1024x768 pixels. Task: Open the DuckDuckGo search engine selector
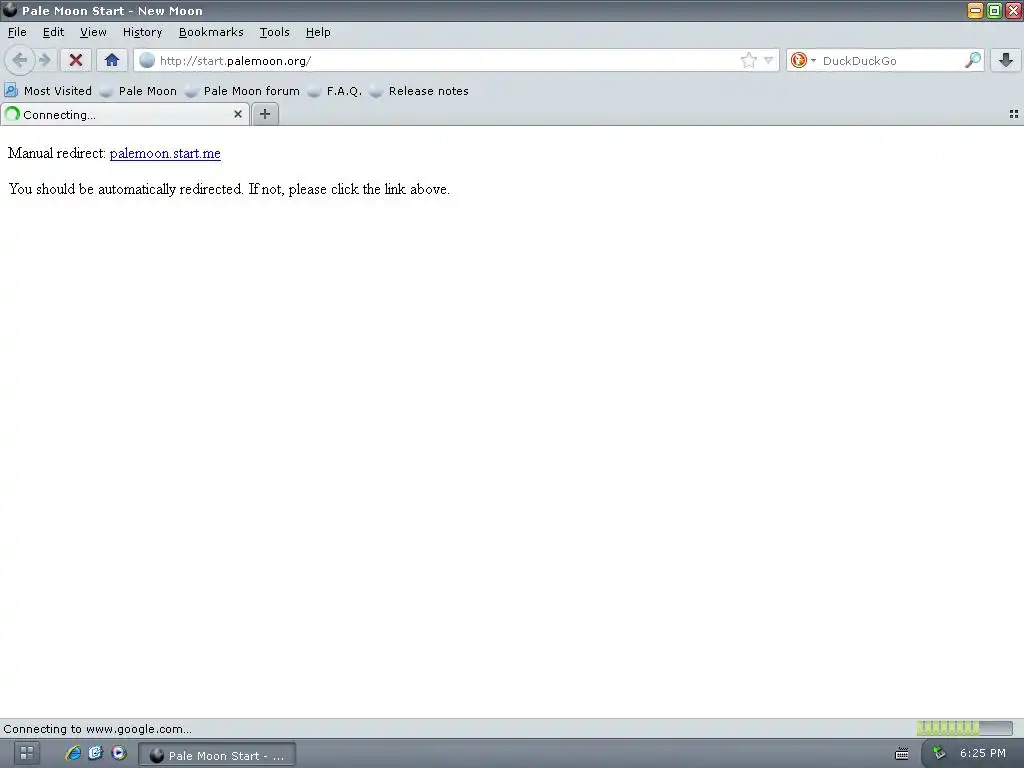coord(803,61)
